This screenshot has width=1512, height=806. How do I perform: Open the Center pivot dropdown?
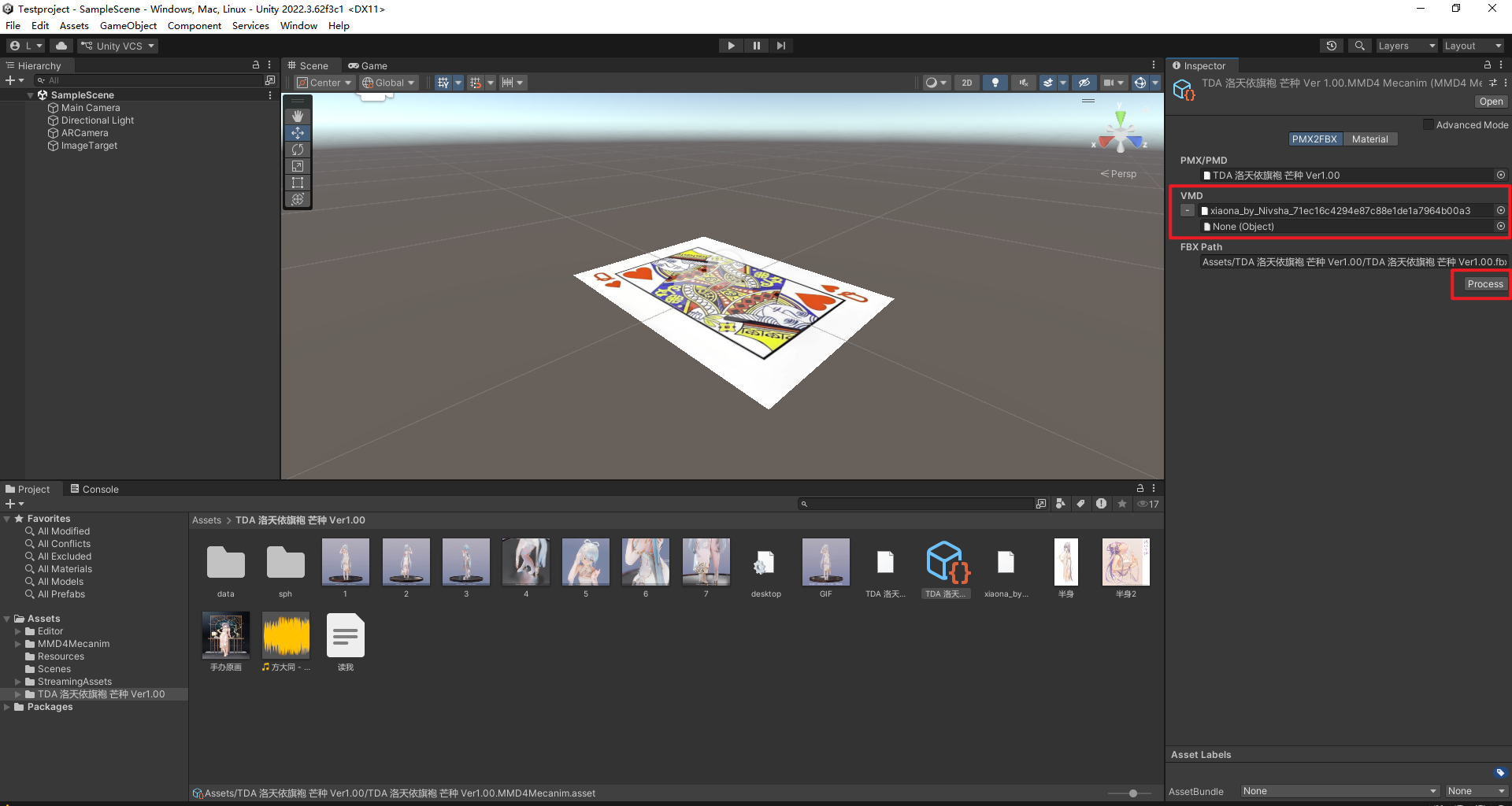[324, 83]
